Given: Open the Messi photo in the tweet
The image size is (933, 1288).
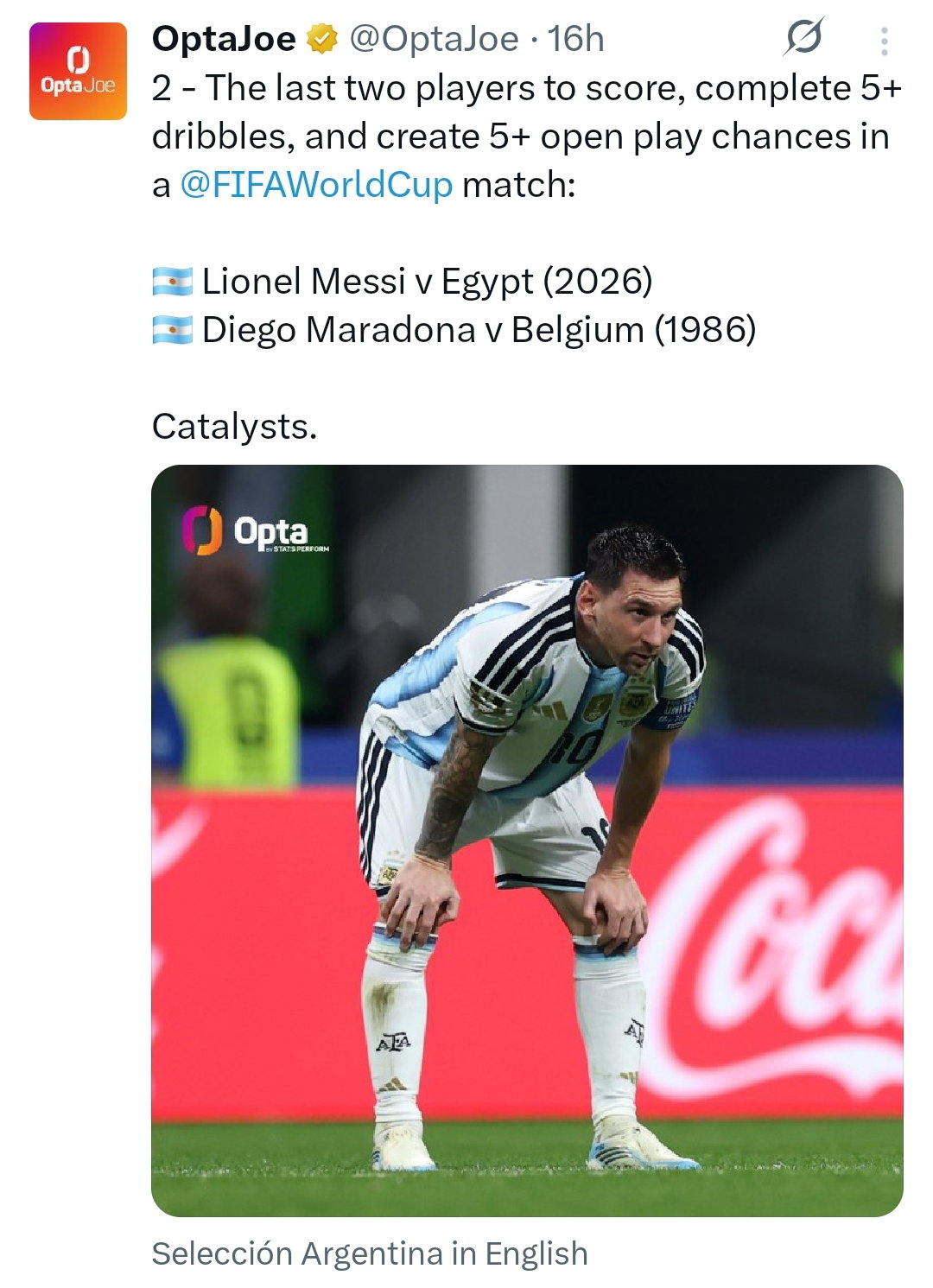Looking at the screenshot, I should (x=527, y=841).
